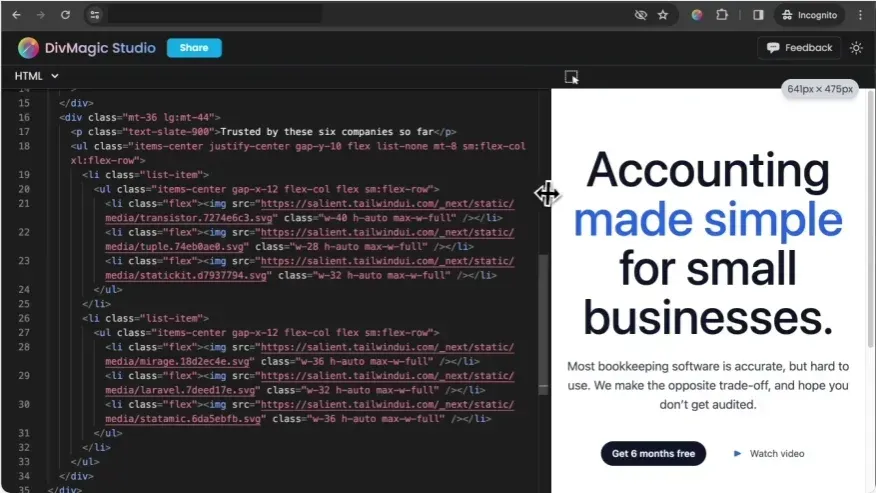Click the closing </ul> on line 24
876x493 pixels.
point(108,290)
